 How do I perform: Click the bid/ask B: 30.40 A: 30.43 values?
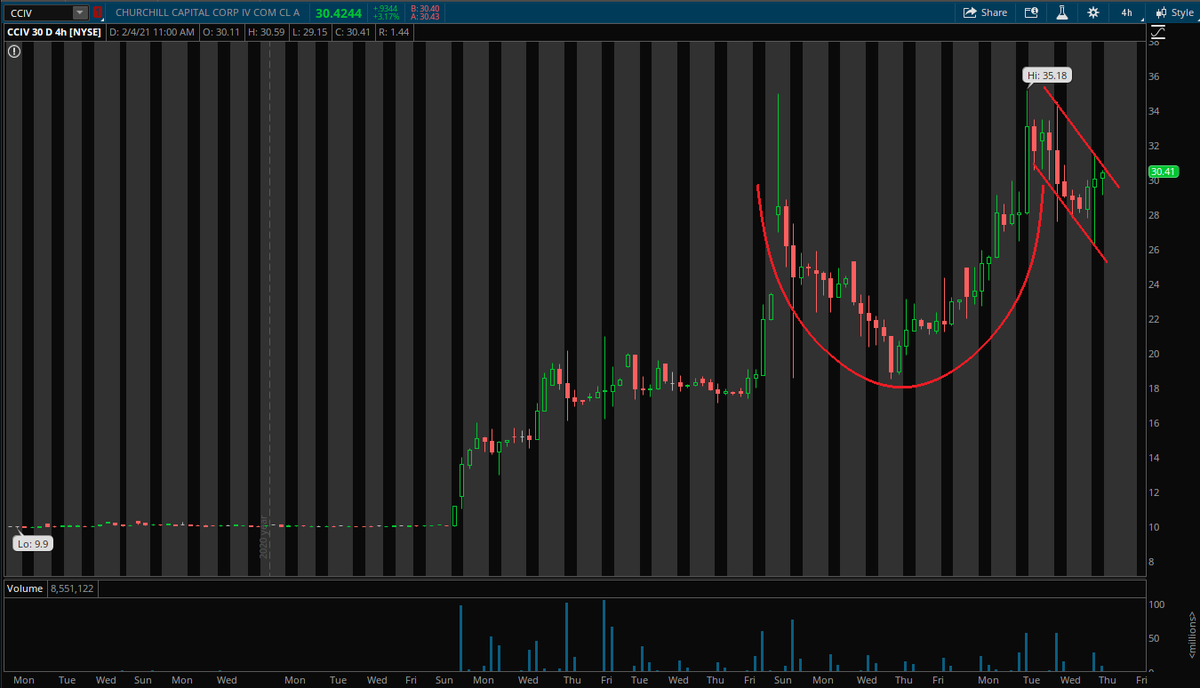click(425, 12)
